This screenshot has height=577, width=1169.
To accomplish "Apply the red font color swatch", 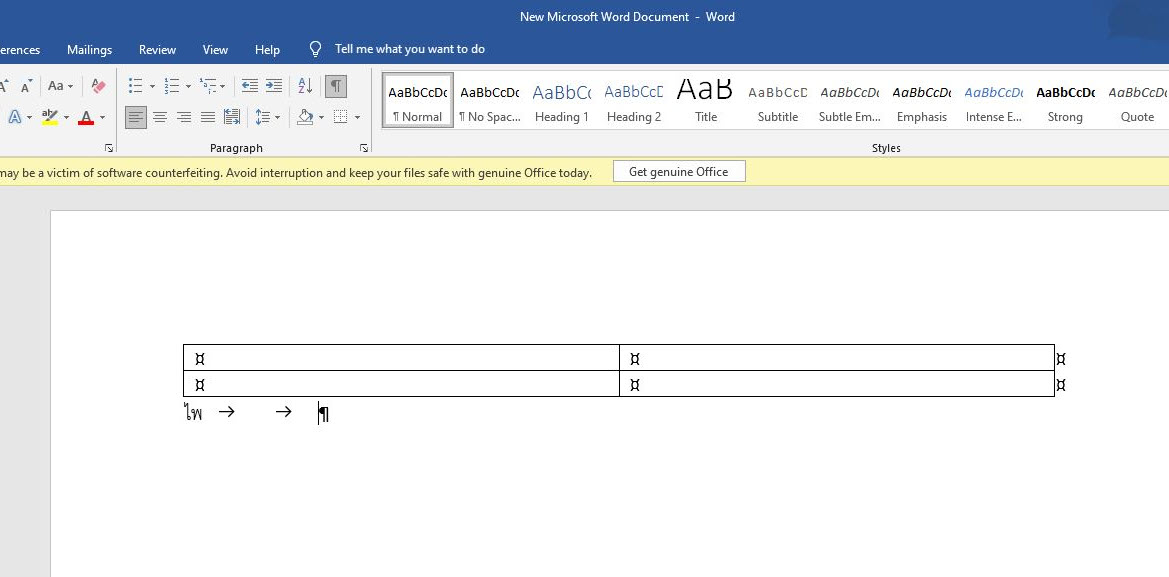I will pos(86,117).
